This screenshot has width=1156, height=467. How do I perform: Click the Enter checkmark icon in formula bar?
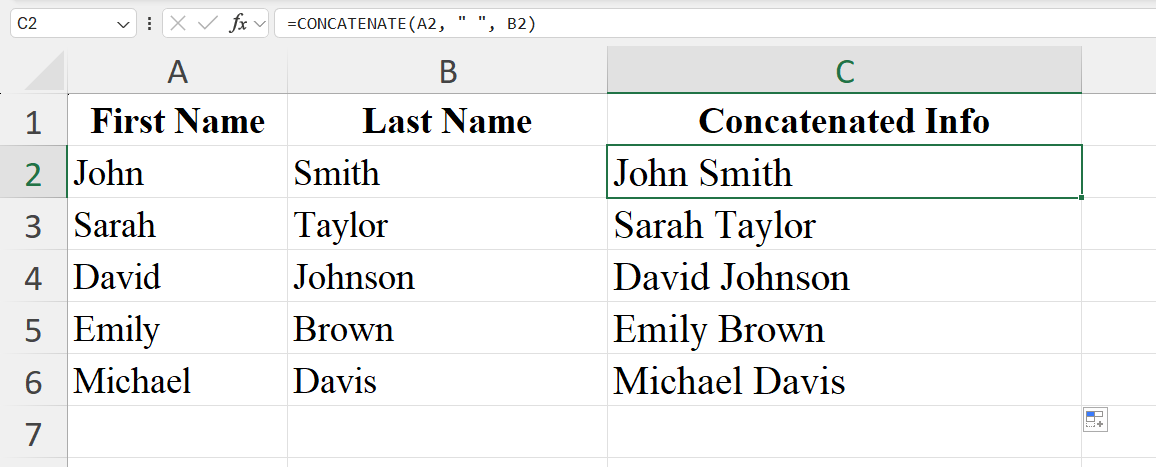pos(208,24)
